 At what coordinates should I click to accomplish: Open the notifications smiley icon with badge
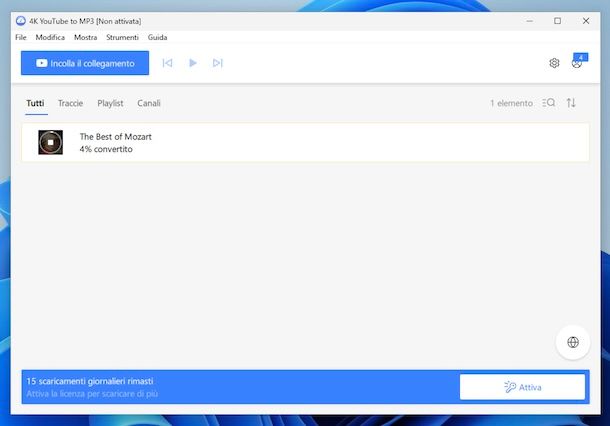click(578, 61)
